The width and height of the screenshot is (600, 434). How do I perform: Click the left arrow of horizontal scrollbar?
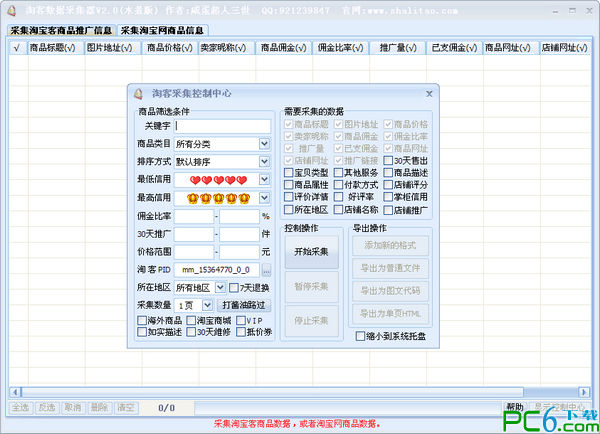click(x=15, y=392)
